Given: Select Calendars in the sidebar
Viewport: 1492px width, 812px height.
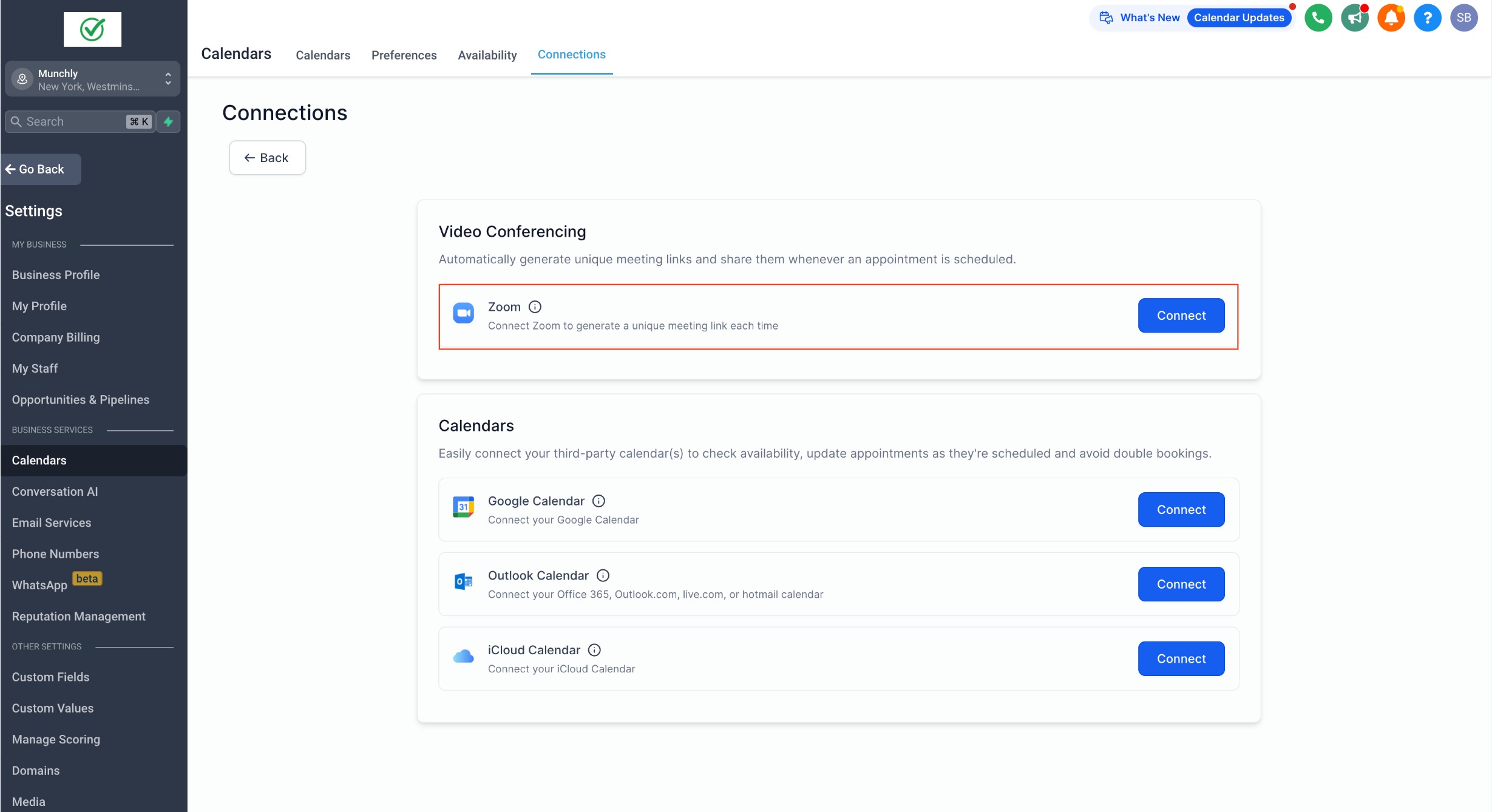Looking at the screenshot, I should 93,461.
